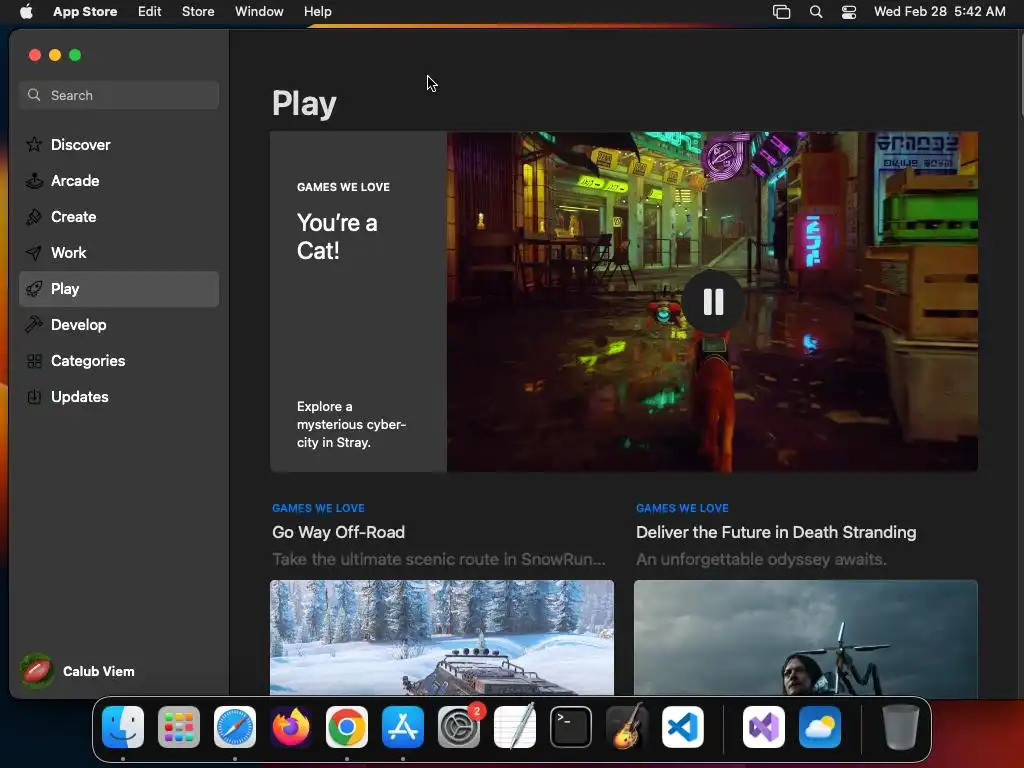Open the Weather app from the Dock
Screen dimensions: 1024x768
820,727
